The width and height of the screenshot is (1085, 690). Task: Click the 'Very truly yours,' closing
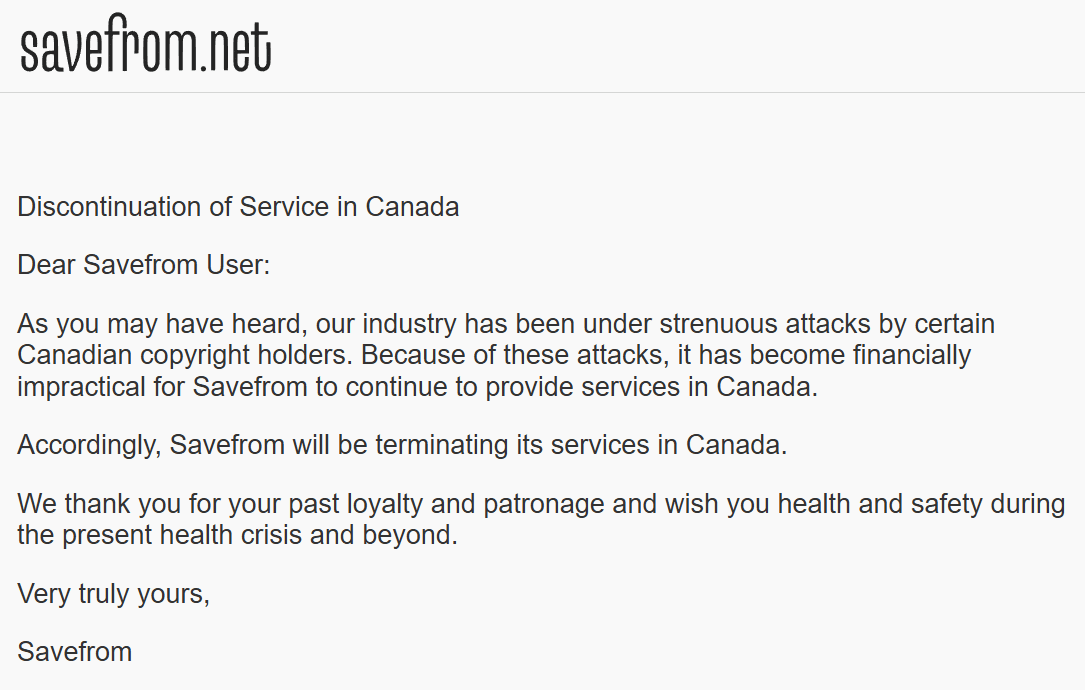pos(113,594)
